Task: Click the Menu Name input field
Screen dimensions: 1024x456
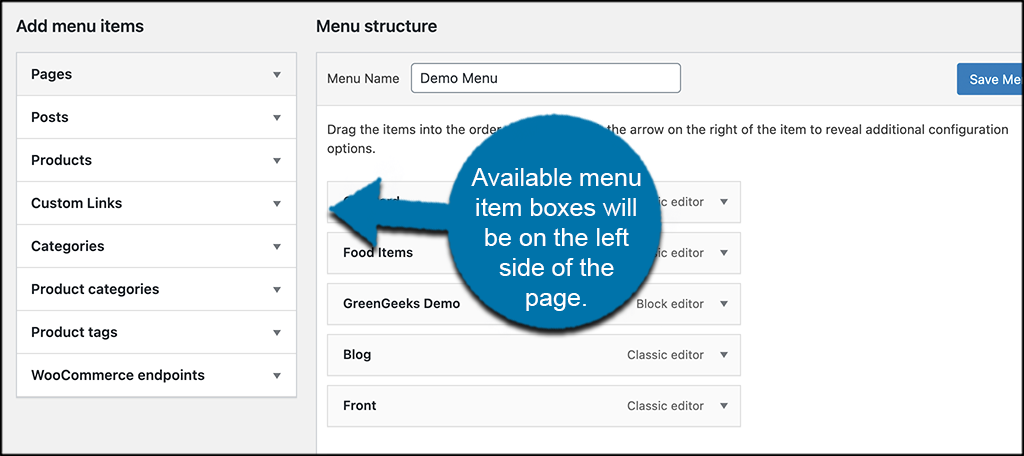Action: (546, 78)
